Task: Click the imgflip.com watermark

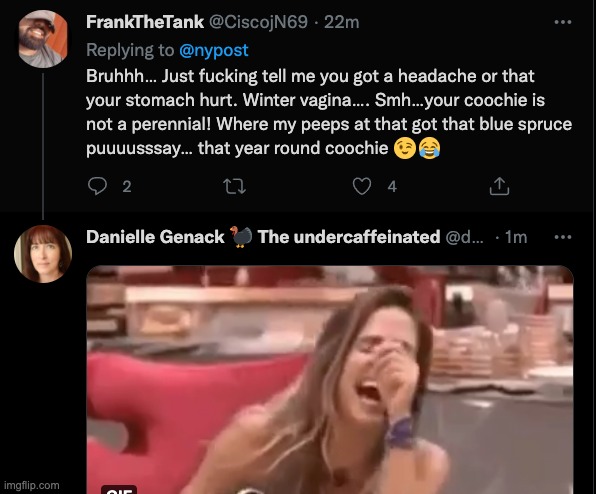Action: [x=32, y=485]
